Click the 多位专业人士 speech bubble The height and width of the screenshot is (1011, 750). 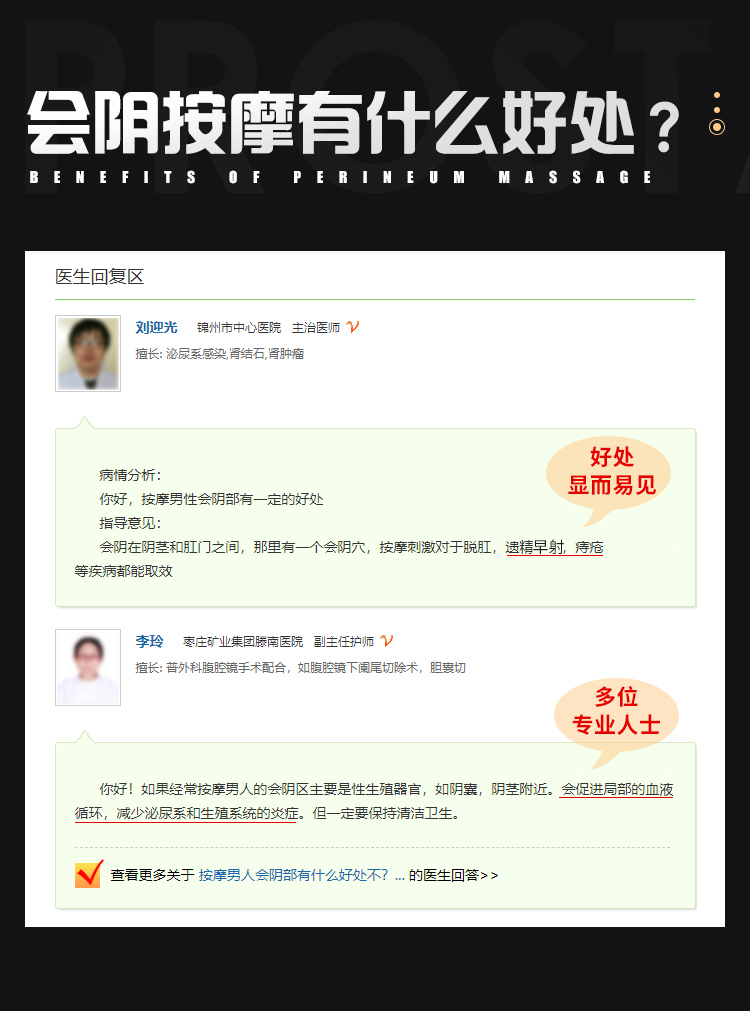coord(616,718)
